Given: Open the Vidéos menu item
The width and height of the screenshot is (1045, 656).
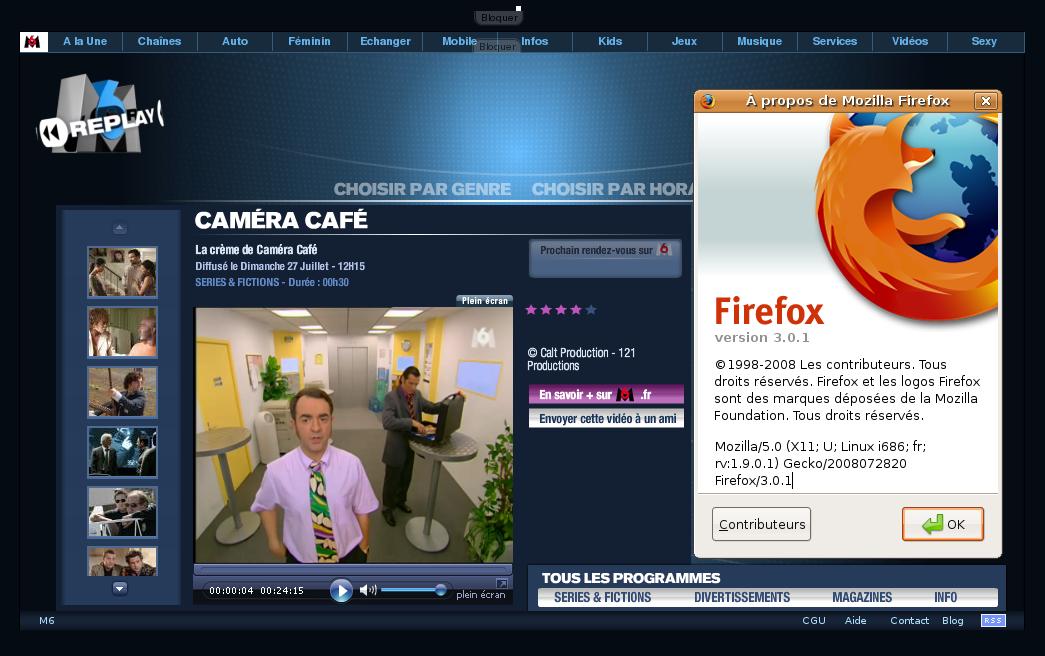Looking at the screenshot, I should coord(910,41).
